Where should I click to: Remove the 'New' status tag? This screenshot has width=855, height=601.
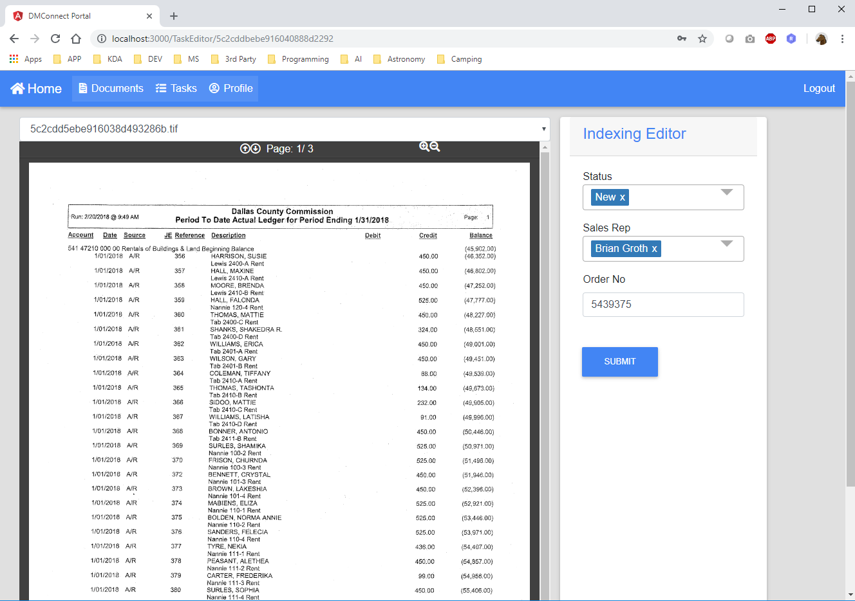[x=622, y=198]
